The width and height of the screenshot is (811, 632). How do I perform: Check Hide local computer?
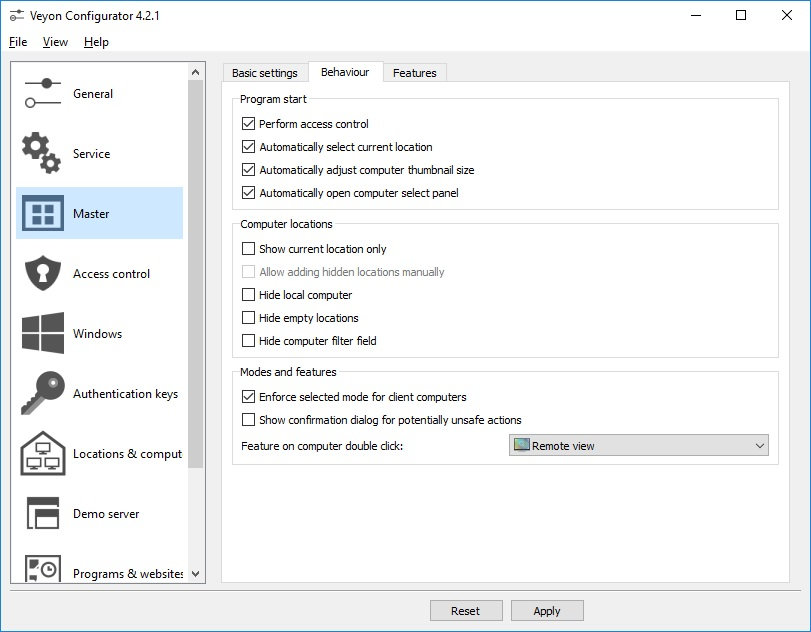[248, 295]
